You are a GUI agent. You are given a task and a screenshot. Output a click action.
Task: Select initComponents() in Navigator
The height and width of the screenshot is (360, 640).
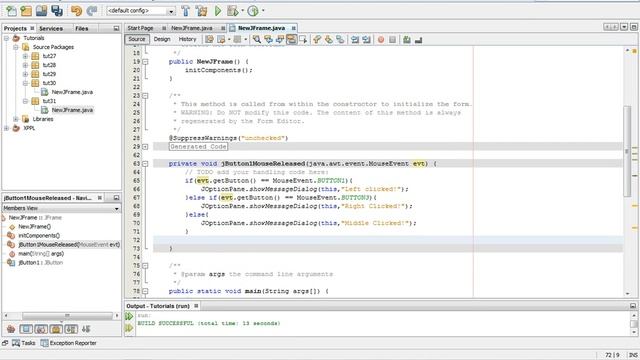coord(39,236)
